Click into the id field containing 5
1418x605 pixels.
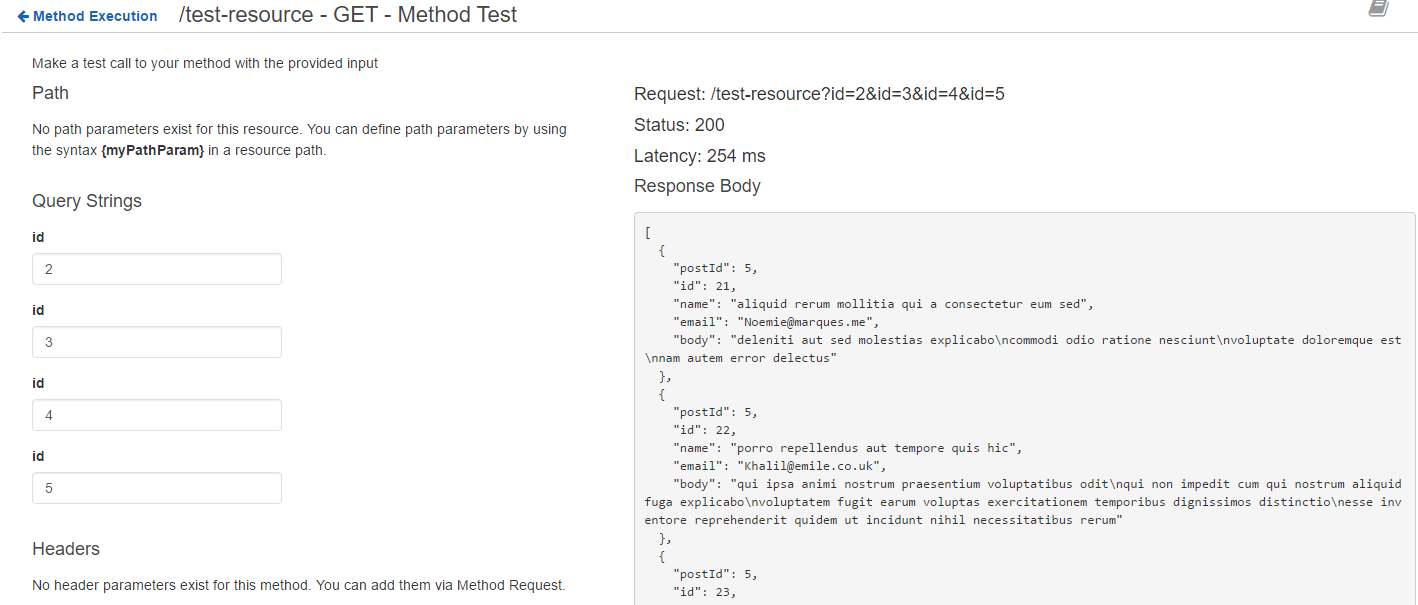click(157, 488)
